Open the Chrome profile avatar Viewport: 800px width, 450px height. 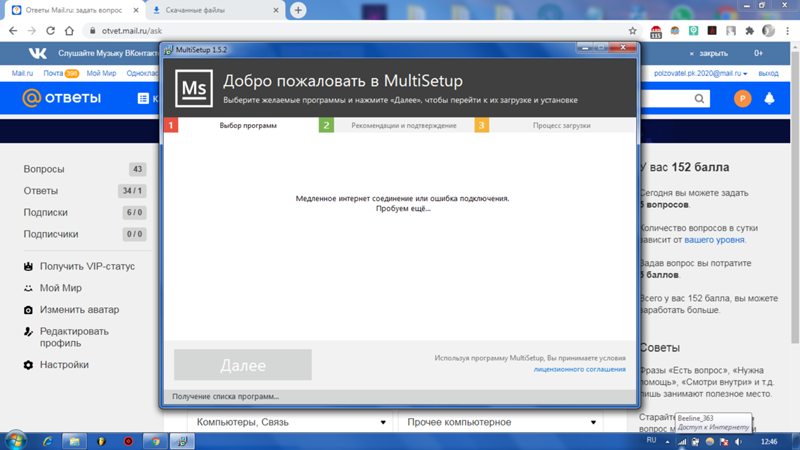click(768, 31)
